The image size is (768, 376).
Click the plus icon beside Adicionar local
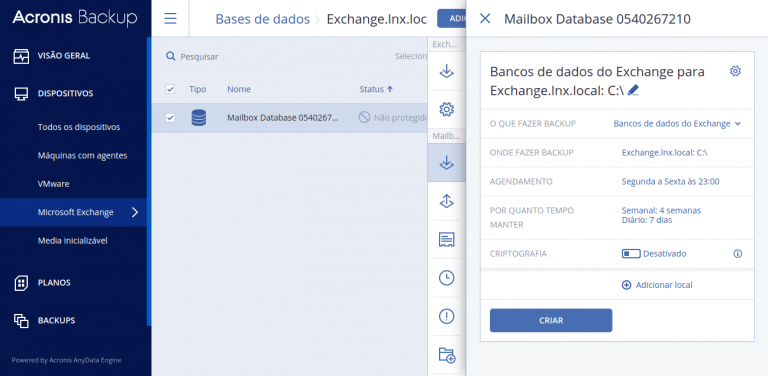pos(626,285)
